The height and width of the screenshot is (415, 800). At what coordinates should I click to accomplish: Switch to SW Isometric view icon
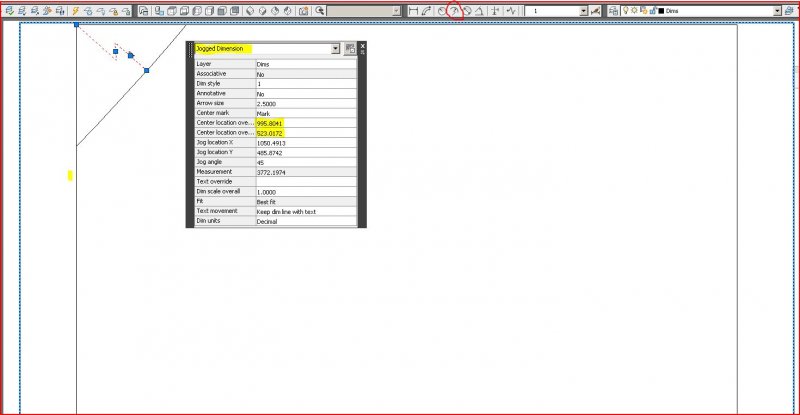(x=250, y=11)
